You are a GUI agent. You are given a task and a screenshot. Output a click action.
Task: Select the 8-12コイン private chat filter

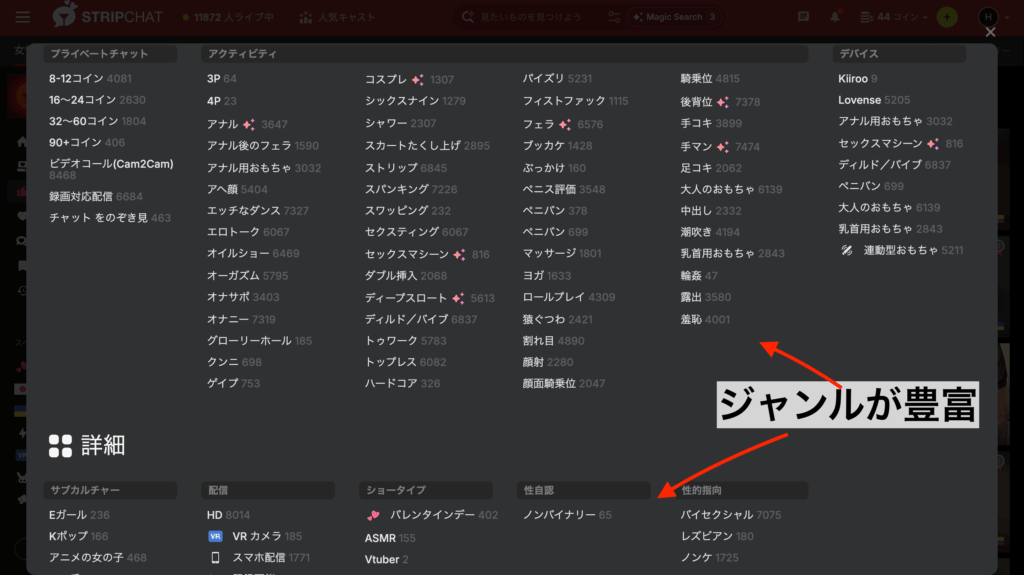click(x=90, y=78)
